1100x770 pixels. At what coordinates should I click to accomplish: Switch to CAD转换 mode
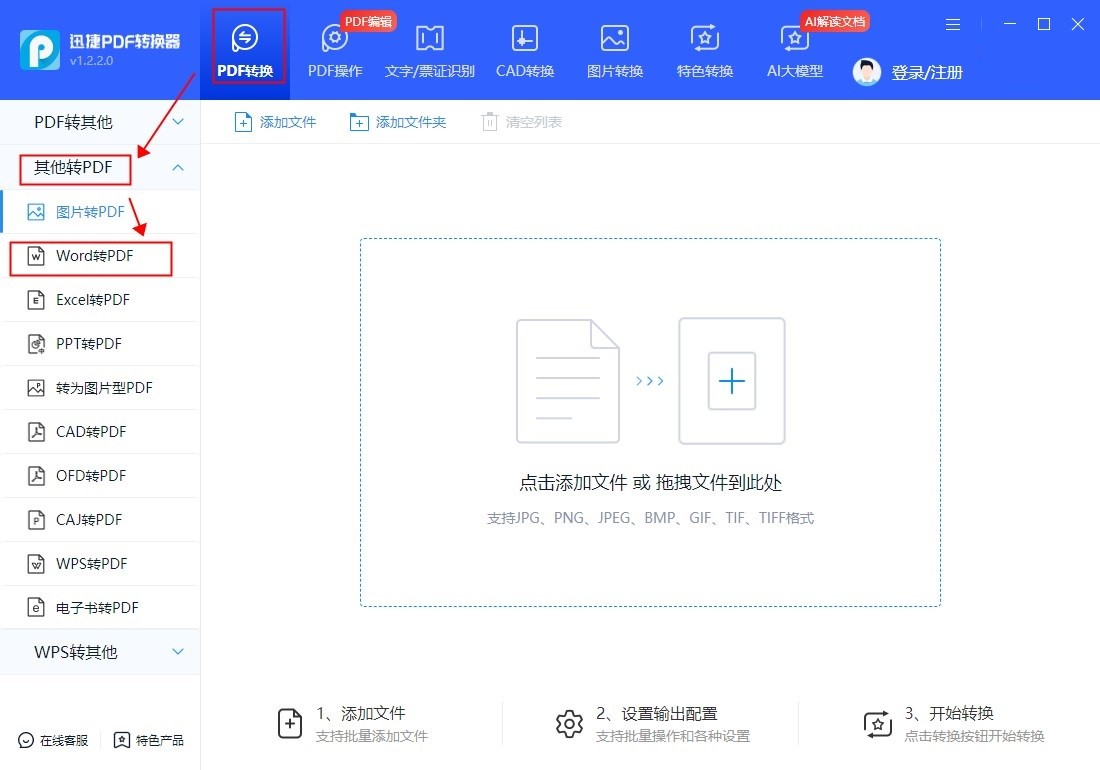(x=524, y=45)
